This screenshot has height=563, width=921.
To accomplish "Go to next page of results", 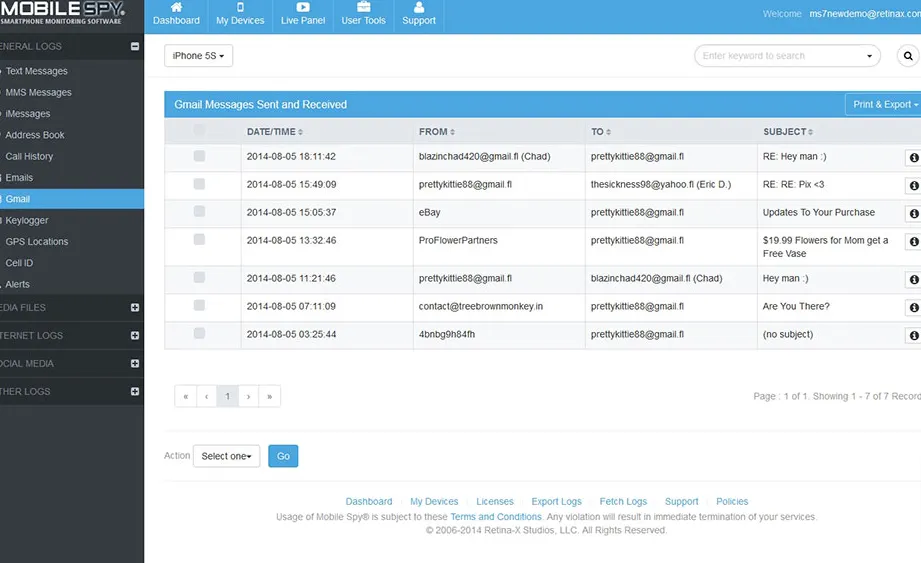I will click(x=248, y=396).
